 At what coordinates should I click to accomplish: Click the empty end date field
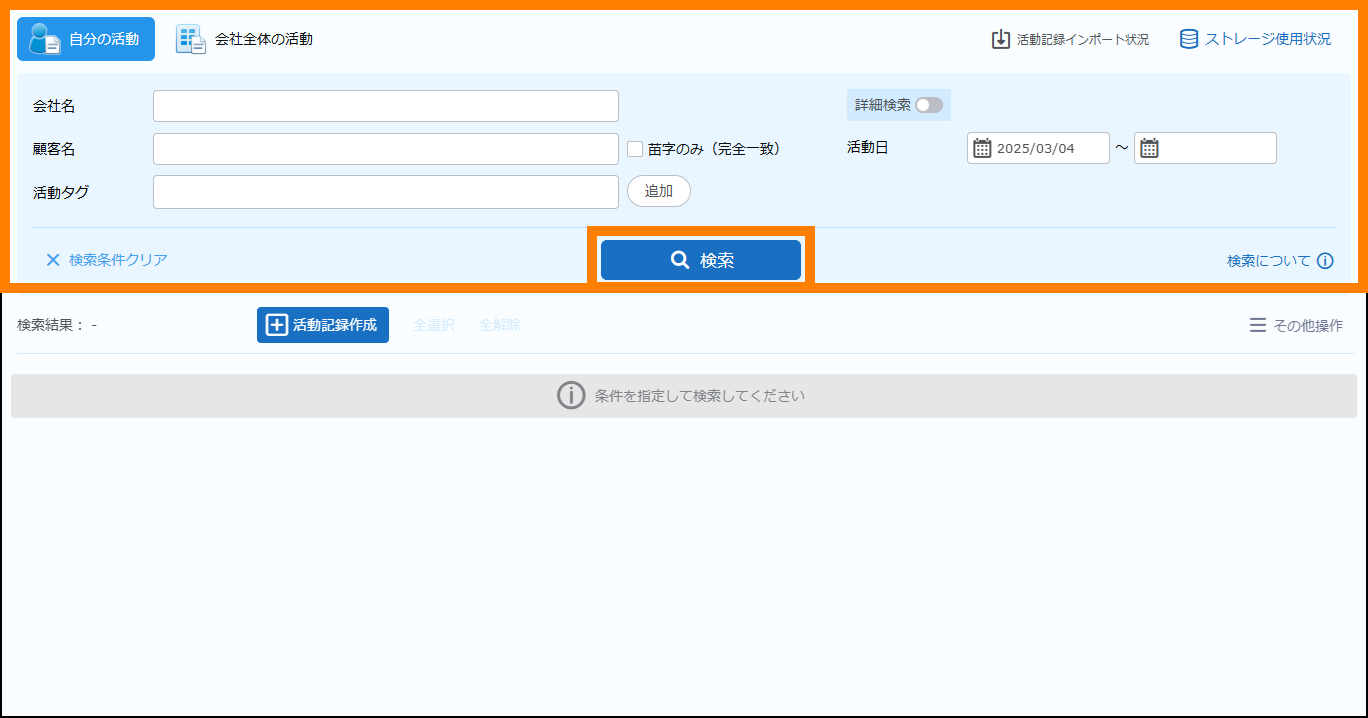1216,148
